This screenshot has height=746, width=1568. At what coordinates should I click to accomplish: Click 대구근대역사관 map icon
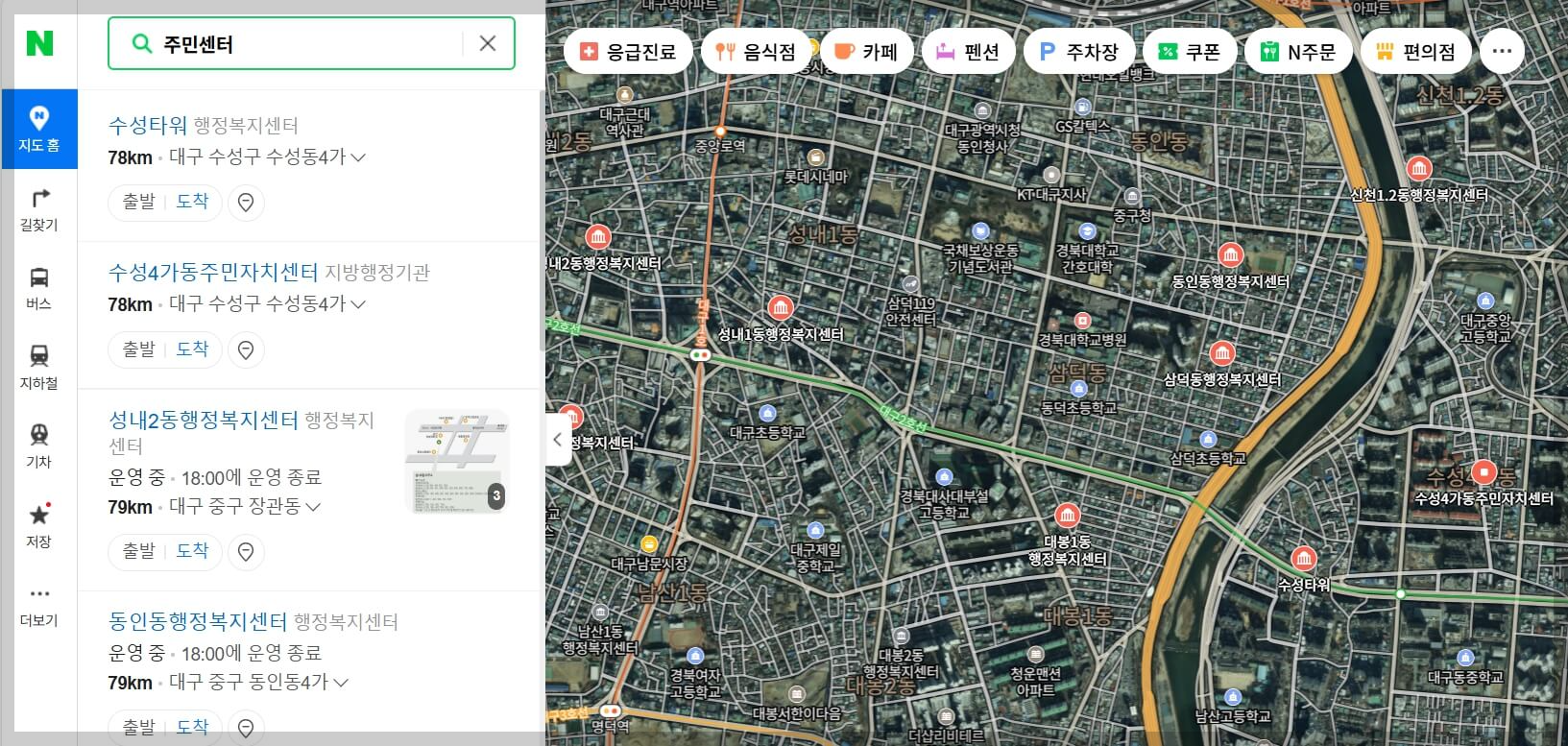click(625, 95)
